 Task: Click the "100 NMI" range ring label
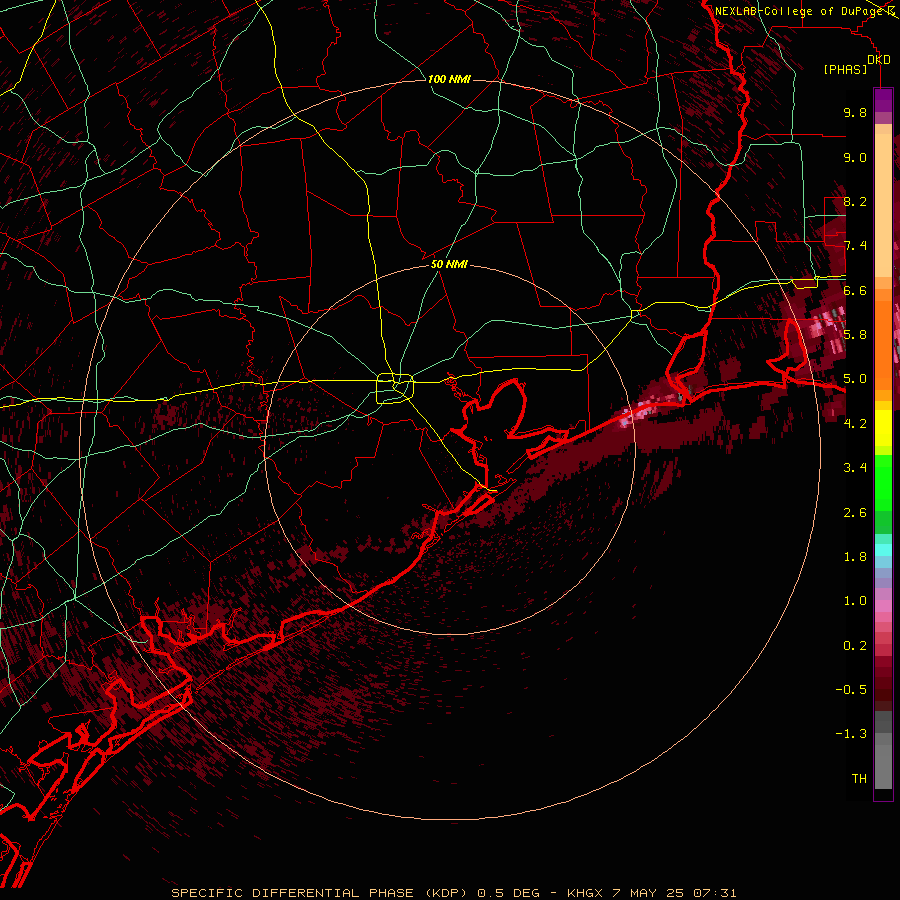449,79
